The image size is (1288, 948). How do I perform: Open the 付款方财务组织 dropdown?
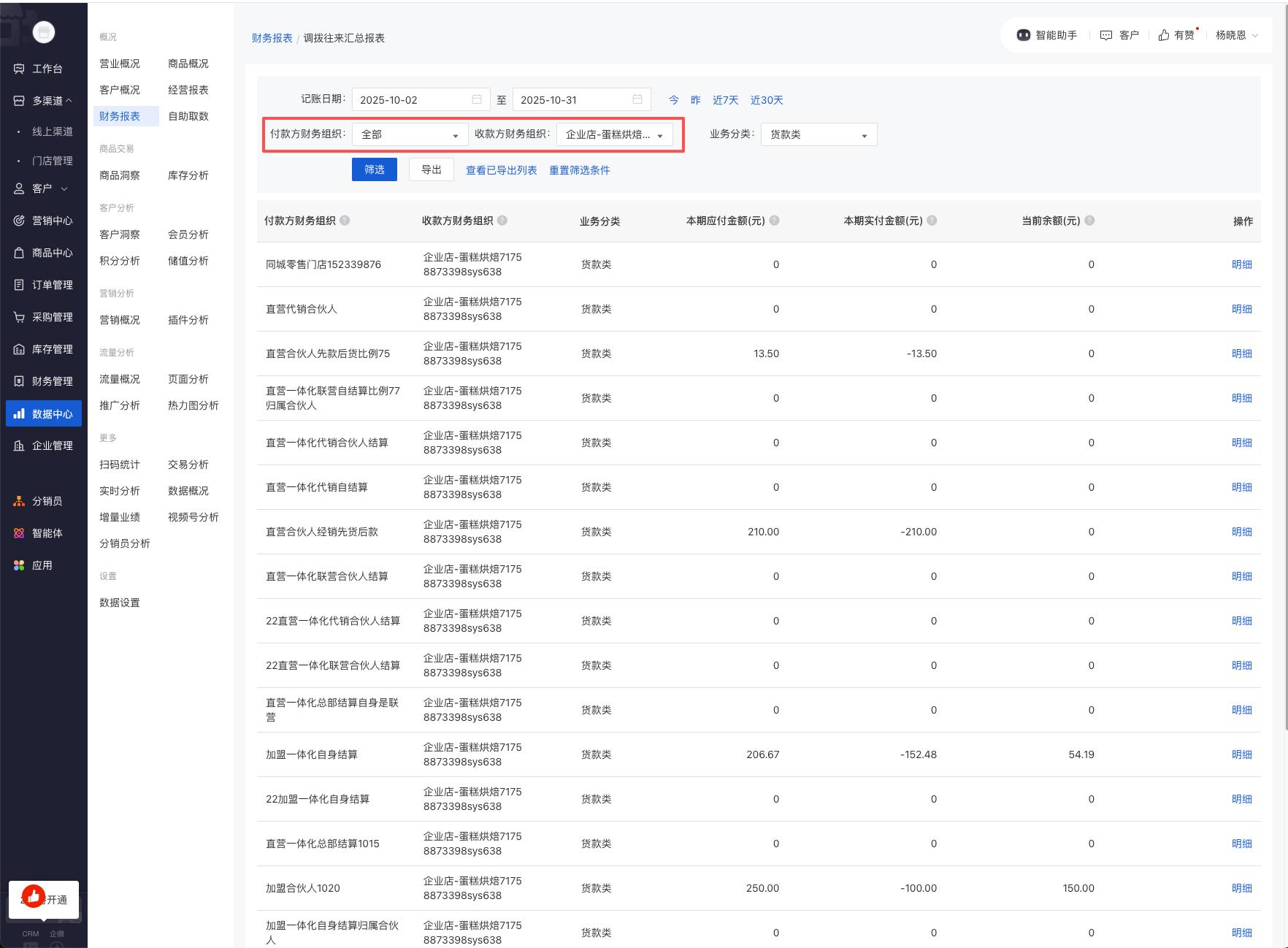(x=410, y=134)
